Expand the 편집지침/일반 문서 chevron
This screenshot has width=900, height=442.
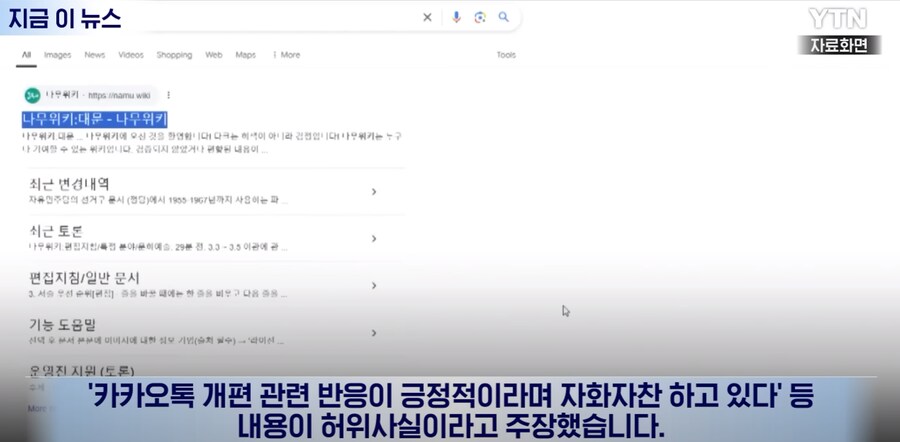point(373,286)
